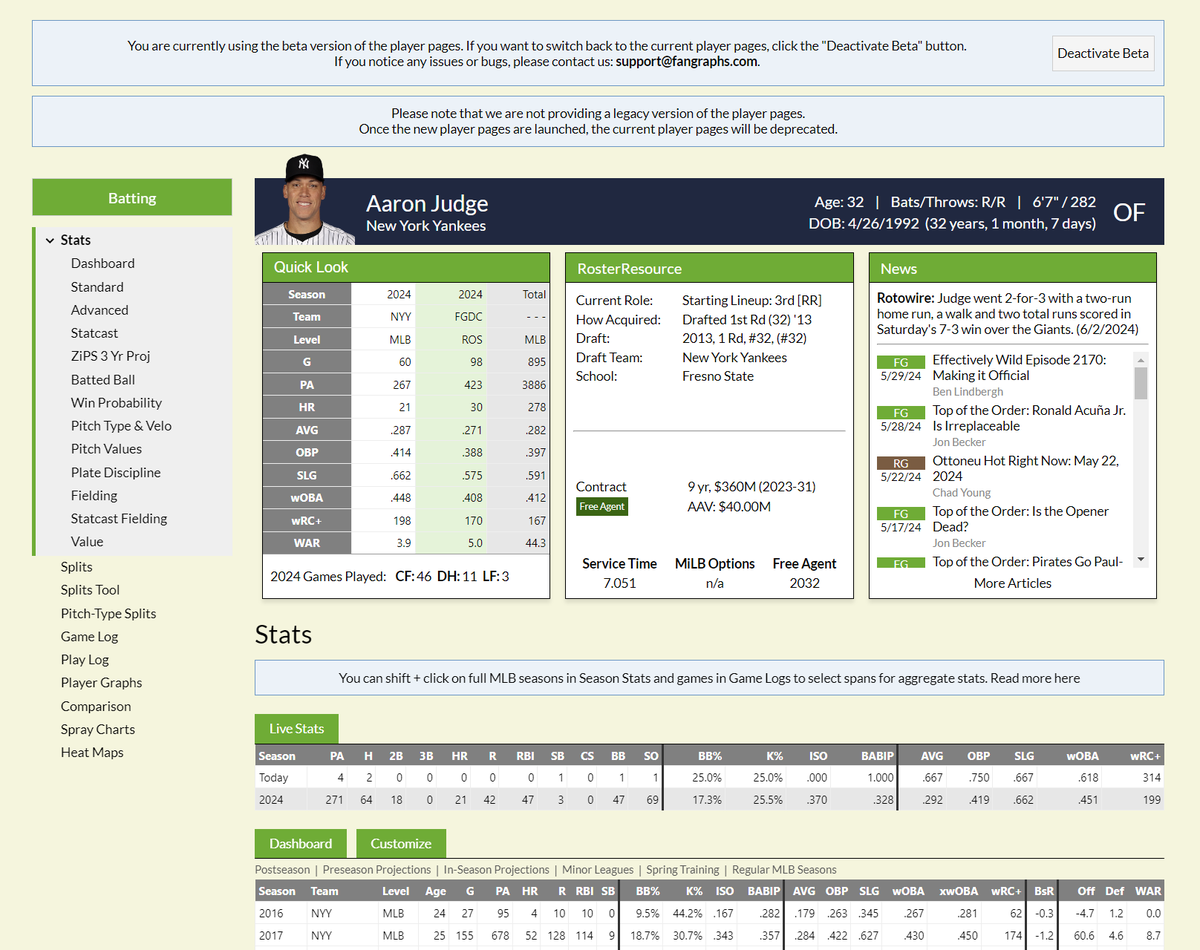The width and height of the screenshot is (1200, 950).
Task: Open the Value sidebar item
Action: point(87,541)
